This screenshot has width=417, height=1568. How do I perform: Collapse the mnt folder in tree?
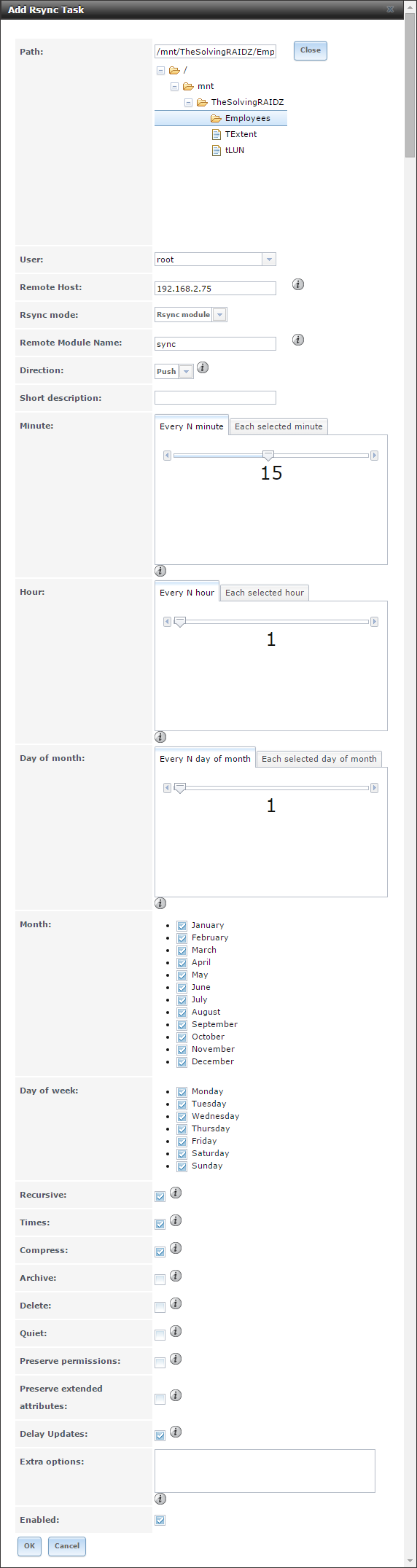coord(174,86)
